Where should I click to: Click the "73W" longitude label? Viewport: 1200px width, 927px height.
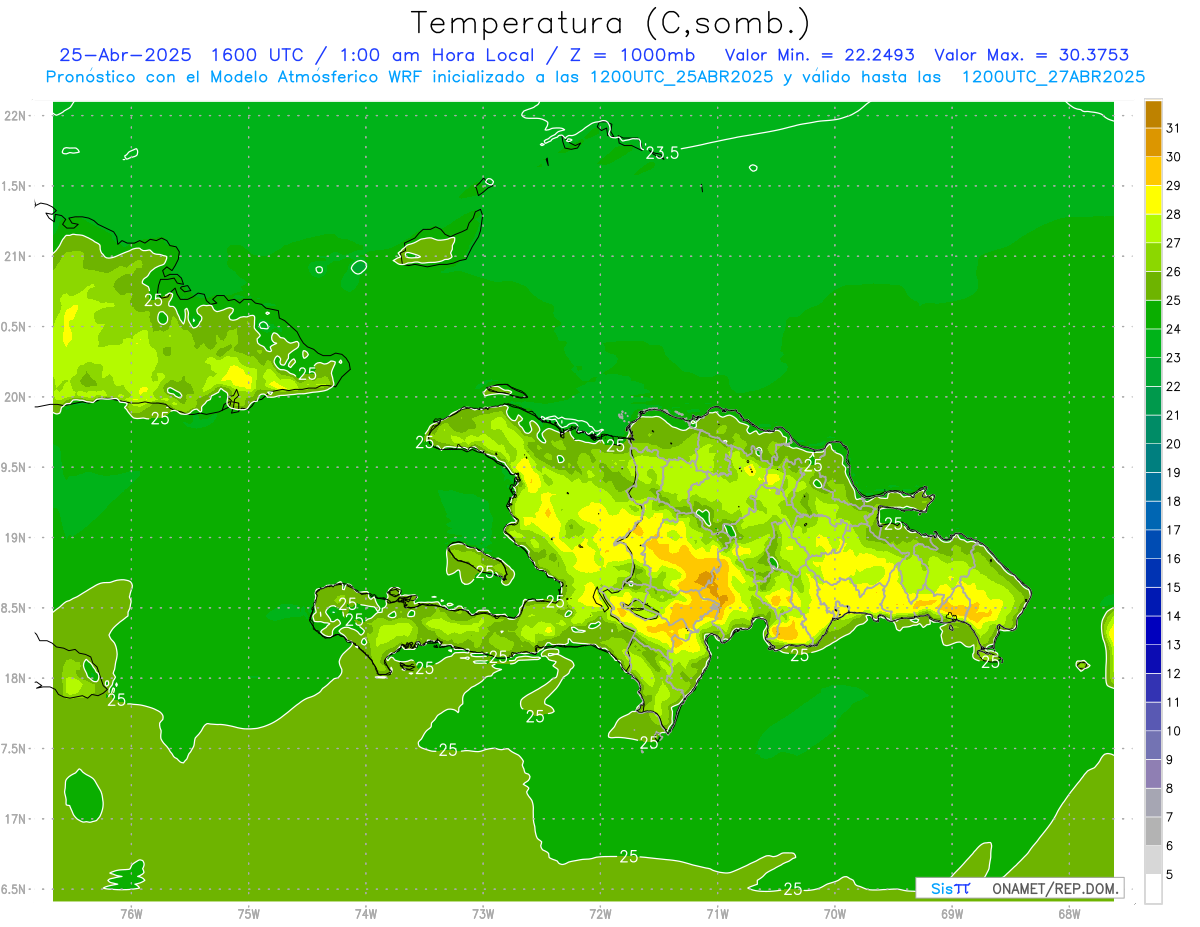click(483, 913)
